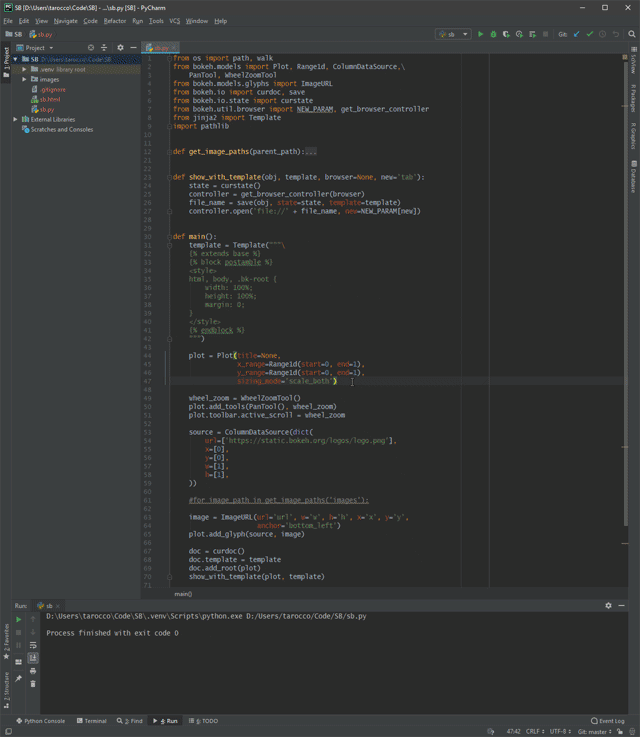640x737 pixels.
Task: Run the sb configuration from toolbar
Action: pyautogui.click(x=480, y=34)
